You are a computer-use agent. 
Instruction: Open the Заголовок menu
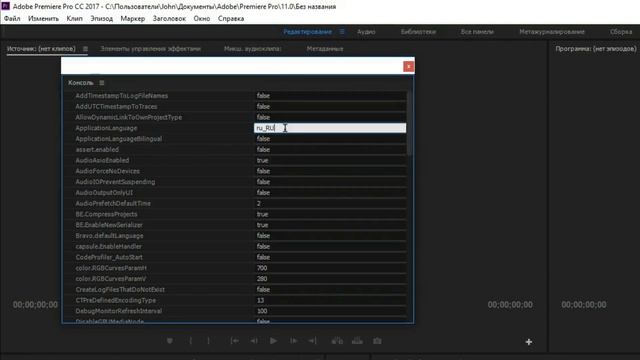pos(169,19)
